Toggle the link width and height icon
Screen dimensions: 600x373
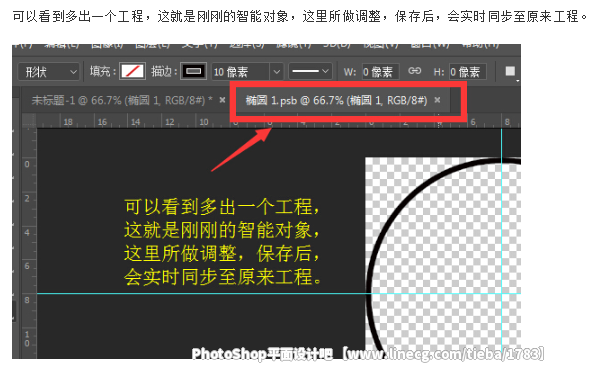coord(414,71)
